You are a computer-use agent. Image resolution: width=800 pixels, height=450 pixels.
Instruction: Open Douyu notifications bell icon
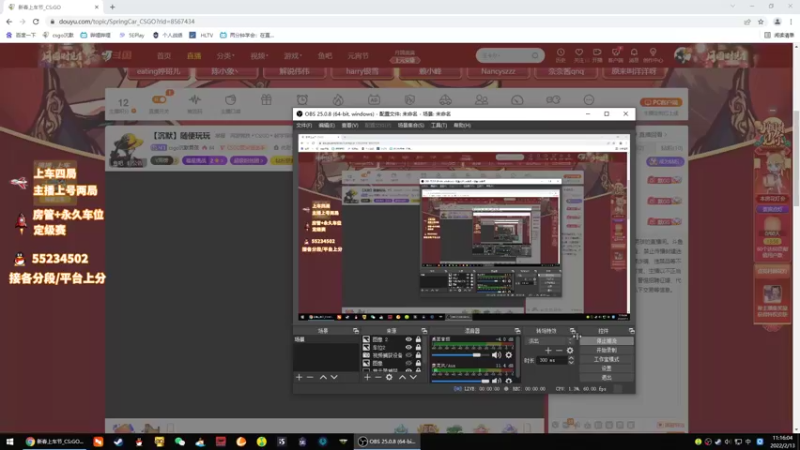[x=634, y=54]
